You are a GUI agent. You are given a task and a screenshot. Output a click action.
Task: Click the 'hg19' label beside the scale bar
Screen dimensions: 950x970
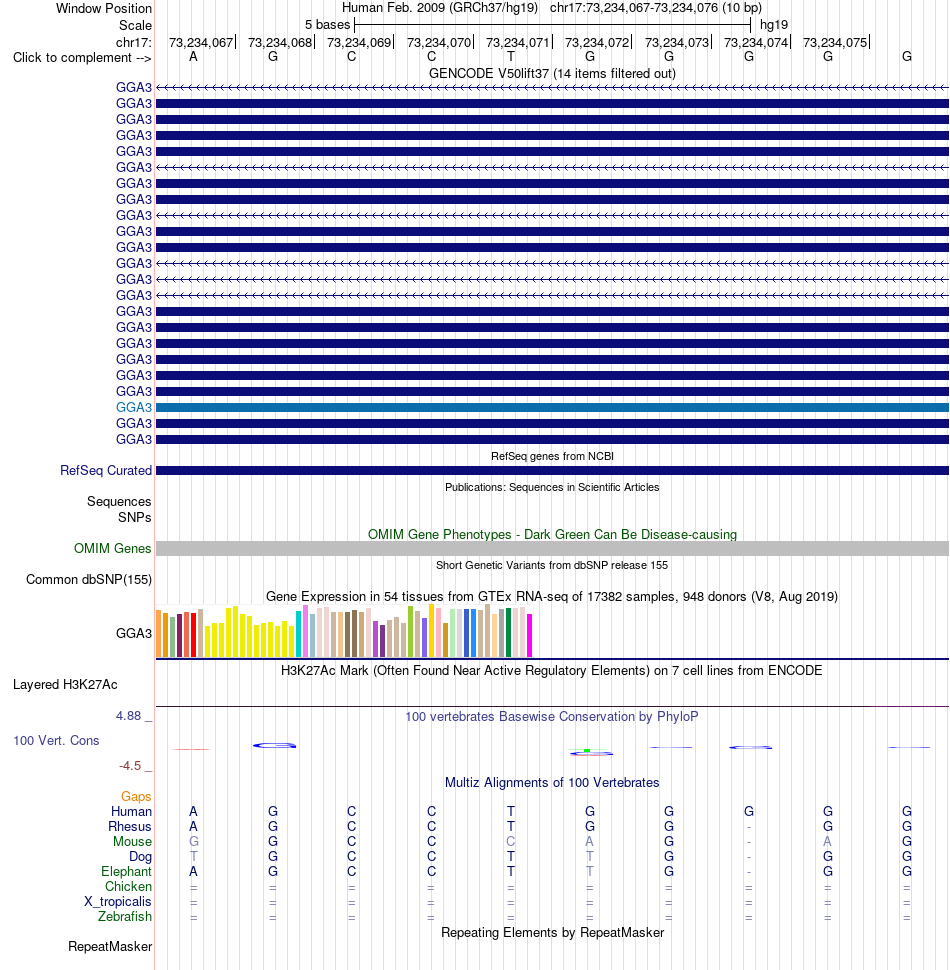pos(774,25)
